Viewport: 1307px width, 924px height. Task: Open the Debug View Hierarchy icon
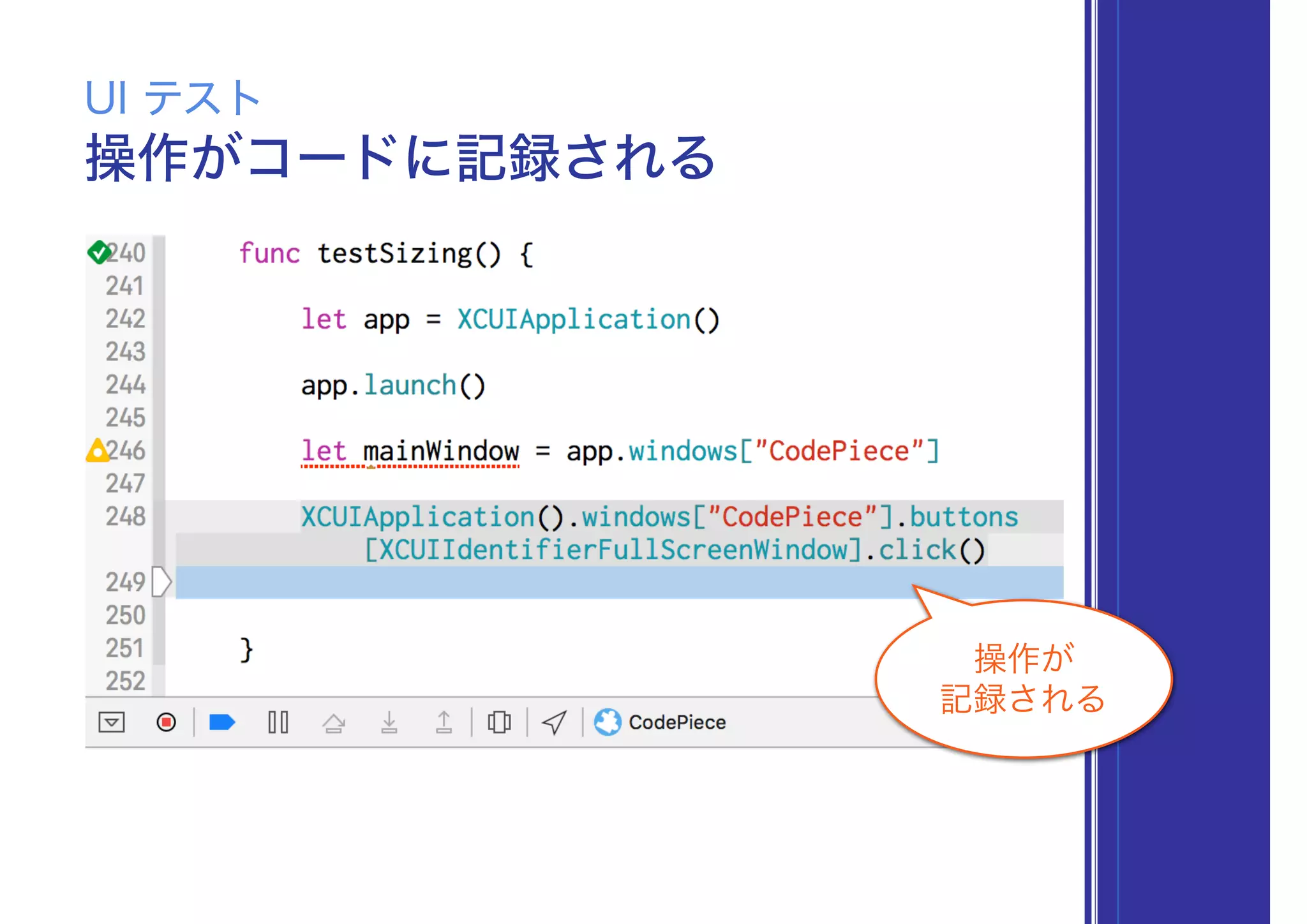[499, 722]
